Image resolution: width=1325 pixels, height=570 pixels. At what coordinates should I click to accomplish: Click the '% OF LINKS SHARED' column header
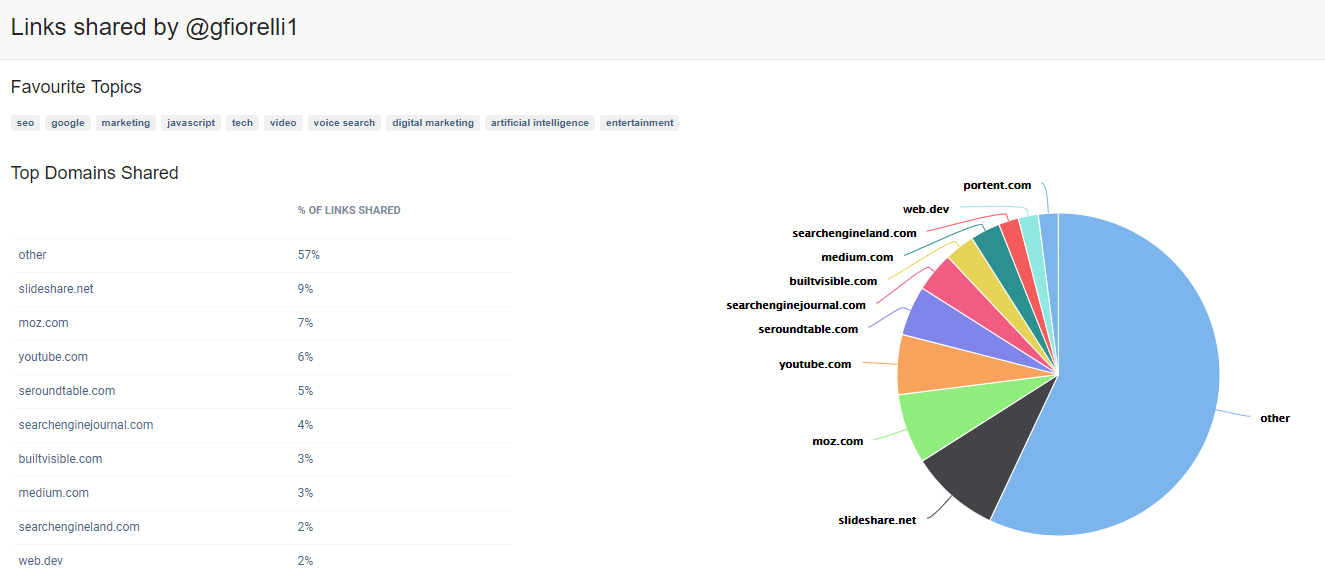[x=349, y=211]
